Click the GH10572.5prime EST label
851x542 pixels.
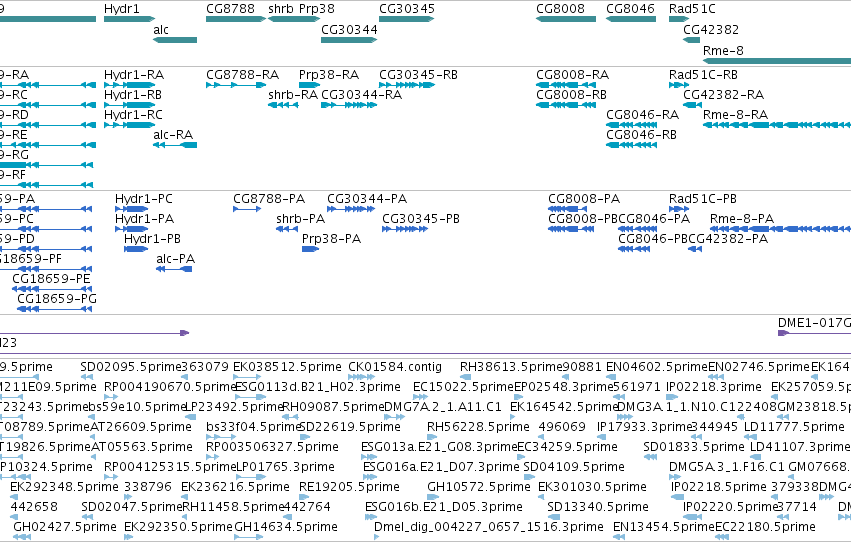(478, 487)
